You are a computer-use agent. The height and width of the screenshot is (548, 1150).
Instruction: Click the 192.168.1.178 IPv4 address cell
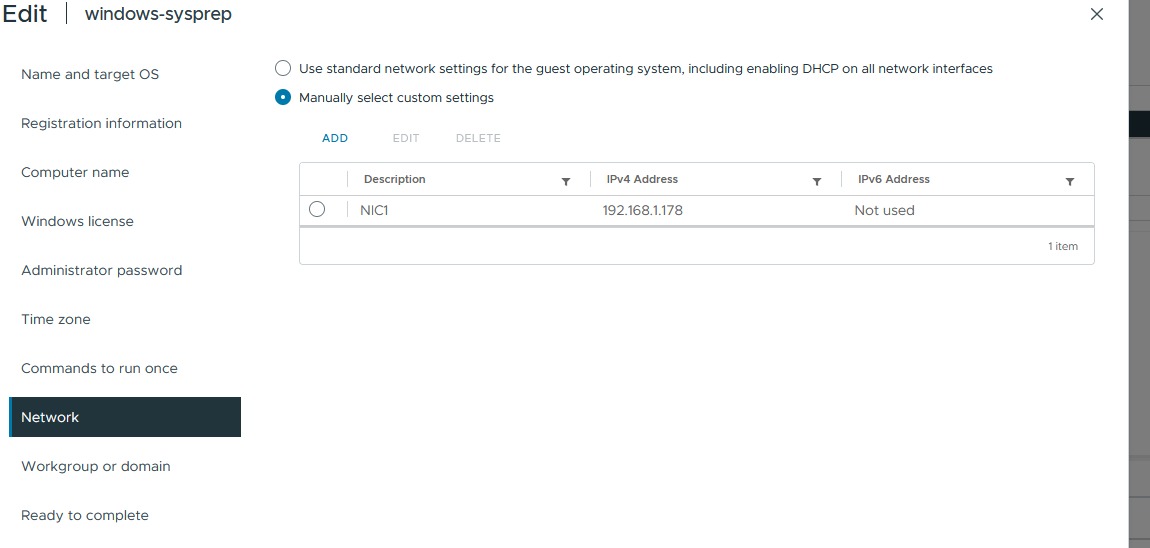pyautogui.click(x=642, y=211)
